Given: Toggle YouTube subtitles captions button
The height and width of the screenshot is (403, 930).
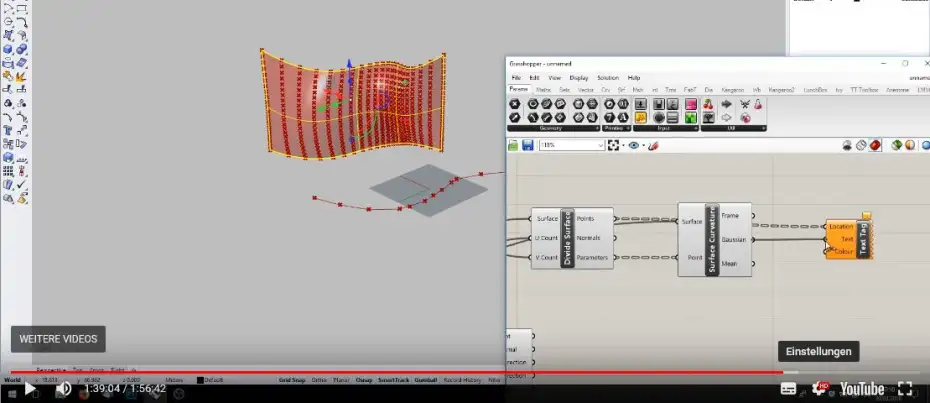Looking at the screenshot, I should 788,389.
